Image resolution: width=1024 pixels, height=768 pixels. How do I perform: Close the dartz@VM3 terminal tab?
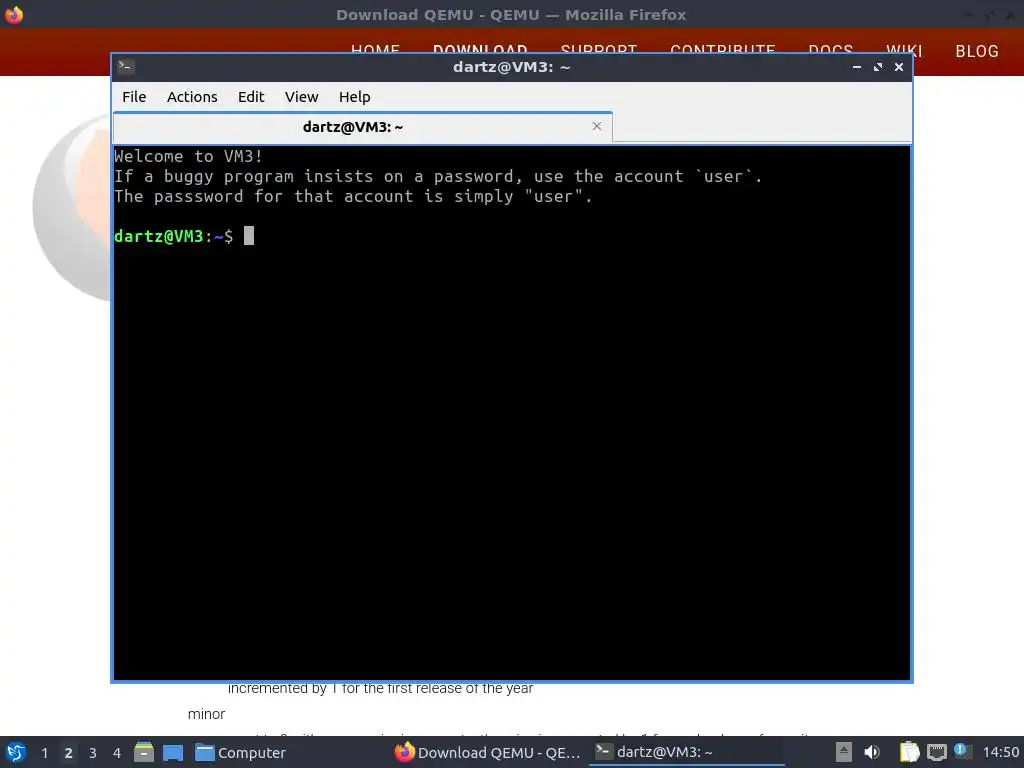coord(596,126)
